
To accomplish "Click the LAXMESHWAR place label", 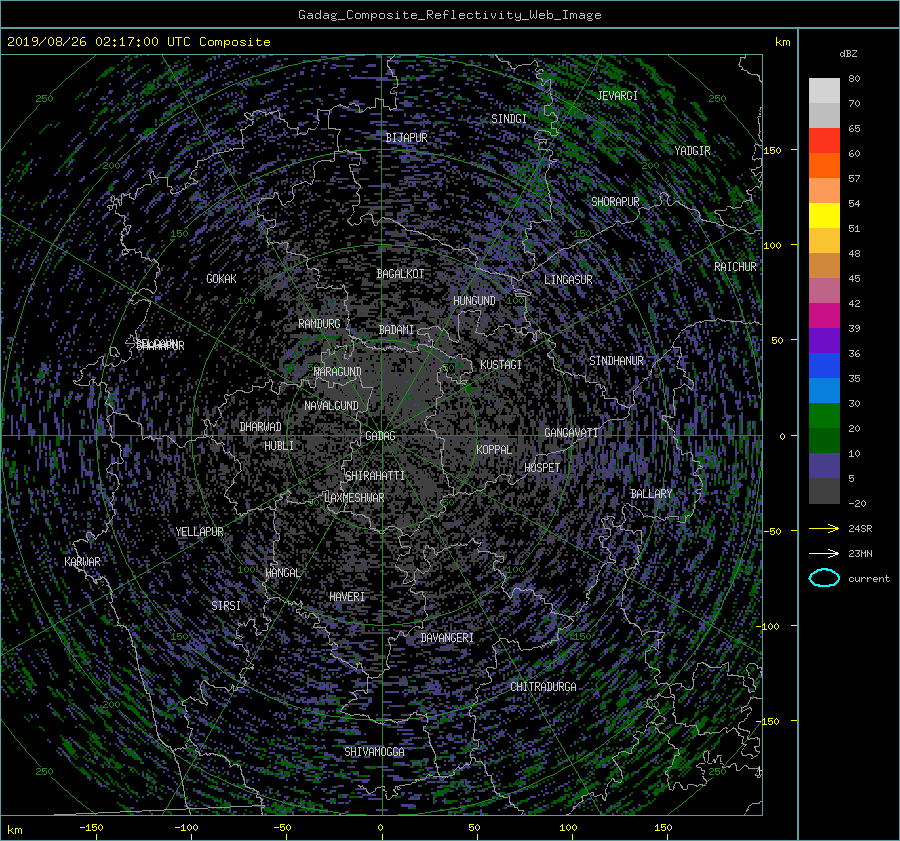I will [354, 498].
